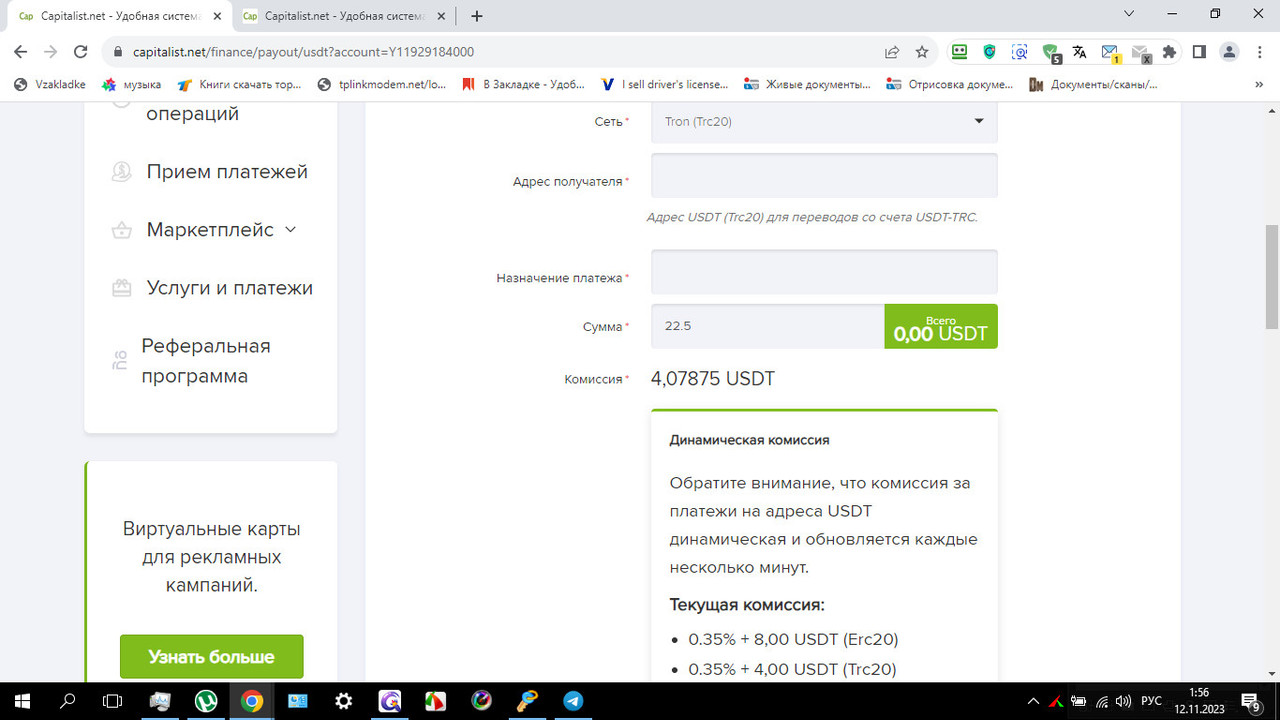This screenshot has height=720, width=1280.
Task: Open the I sell driver's license bookmark
Action: 665,85
